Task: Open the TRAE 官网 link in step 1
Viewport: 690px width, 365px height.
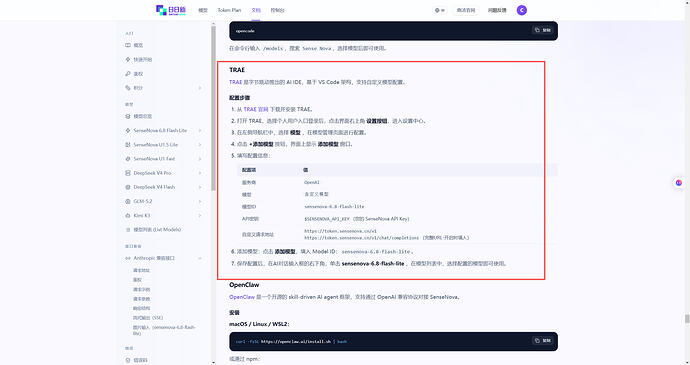Action: coord(256,109)
